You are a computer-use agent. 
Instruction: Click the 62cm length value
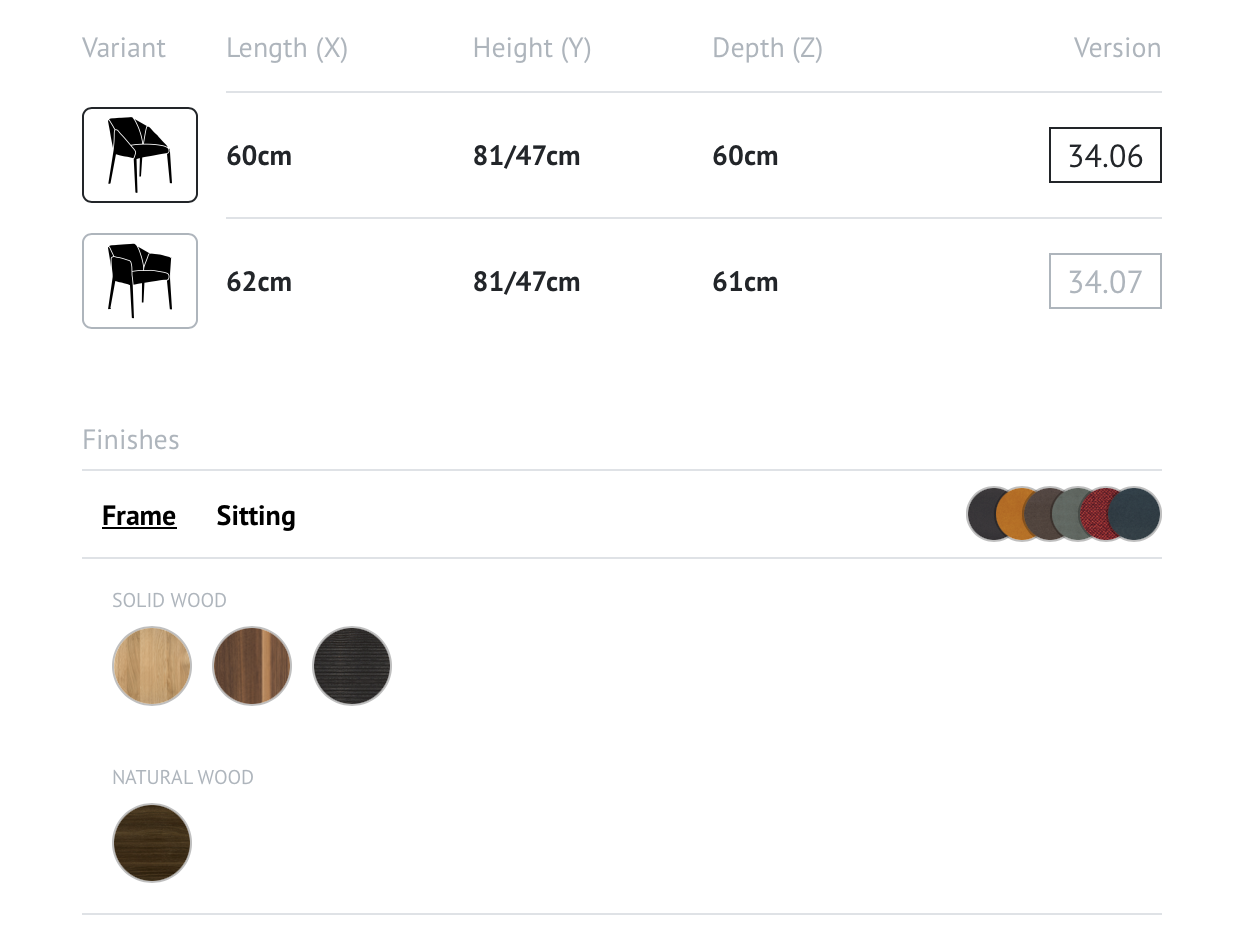tap(259, 282)
